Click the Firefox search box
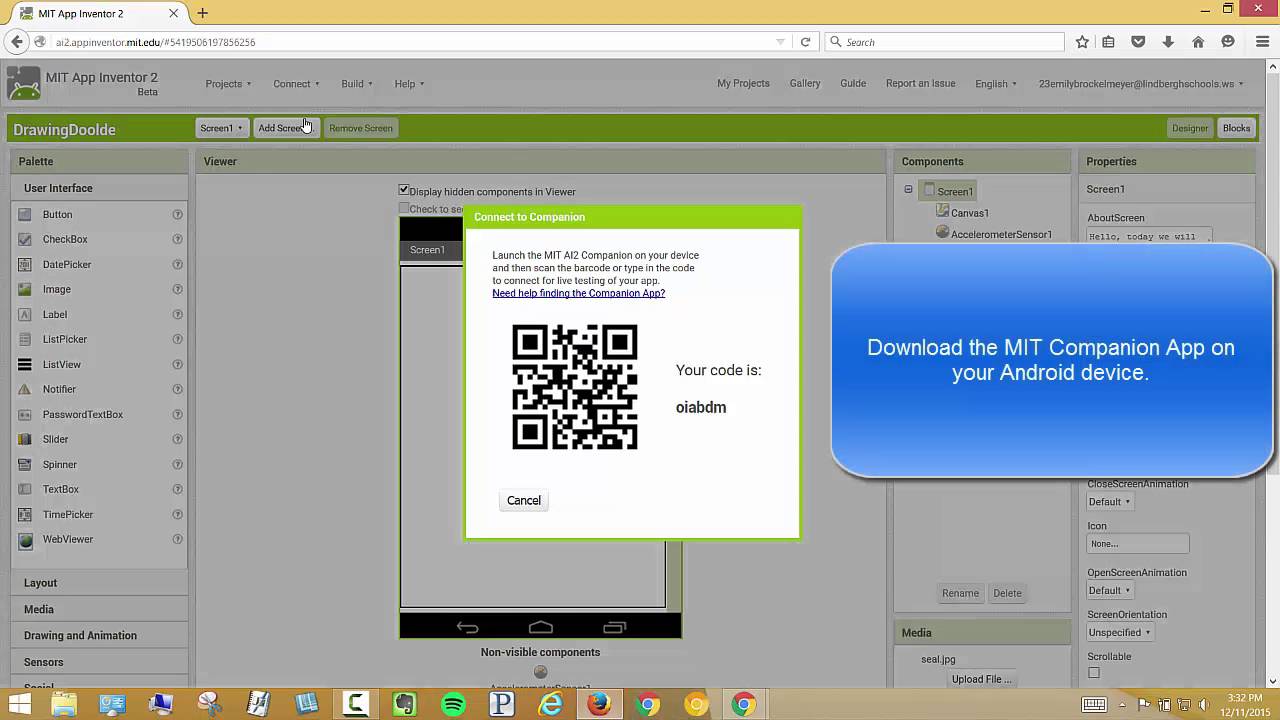The image size is (1280, 720). (944, 42)
